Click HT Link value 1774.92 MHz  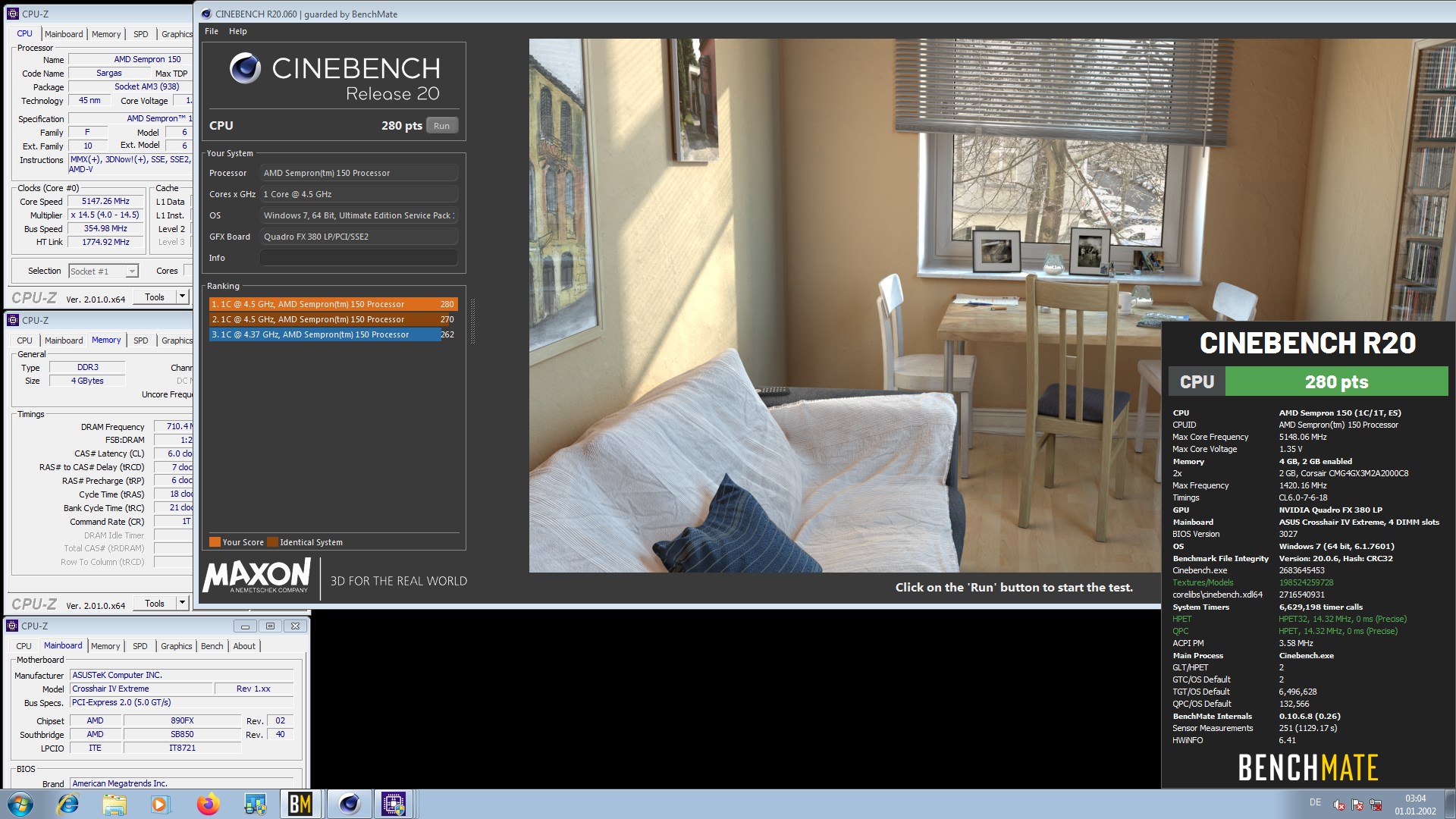pyautogui.click(x=105, y=242)
